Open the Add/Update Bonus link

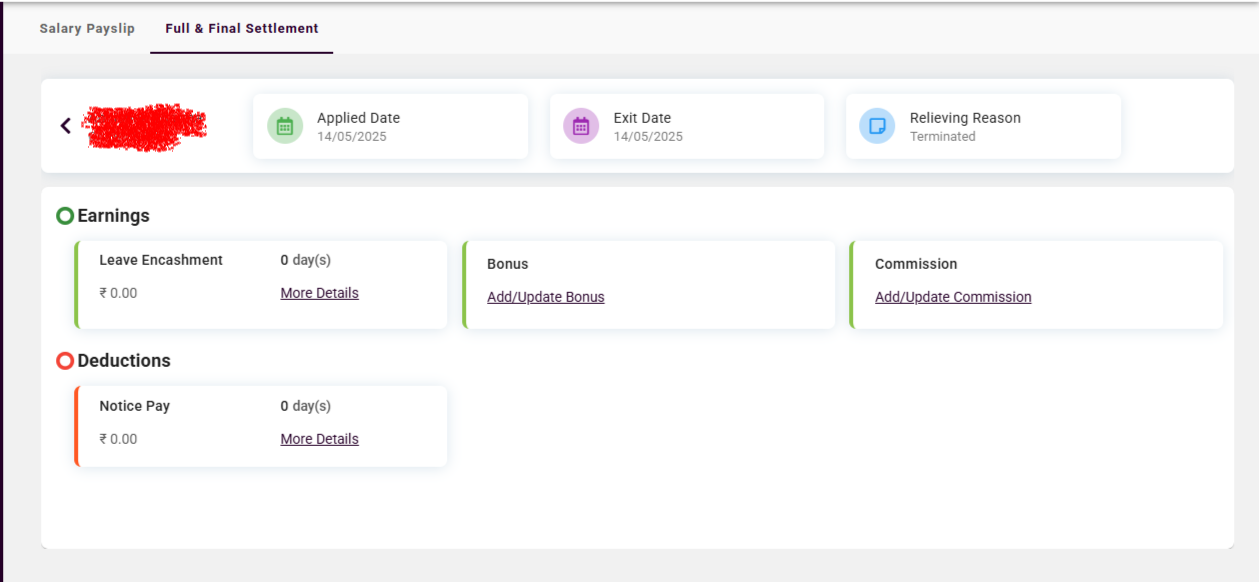545,297
